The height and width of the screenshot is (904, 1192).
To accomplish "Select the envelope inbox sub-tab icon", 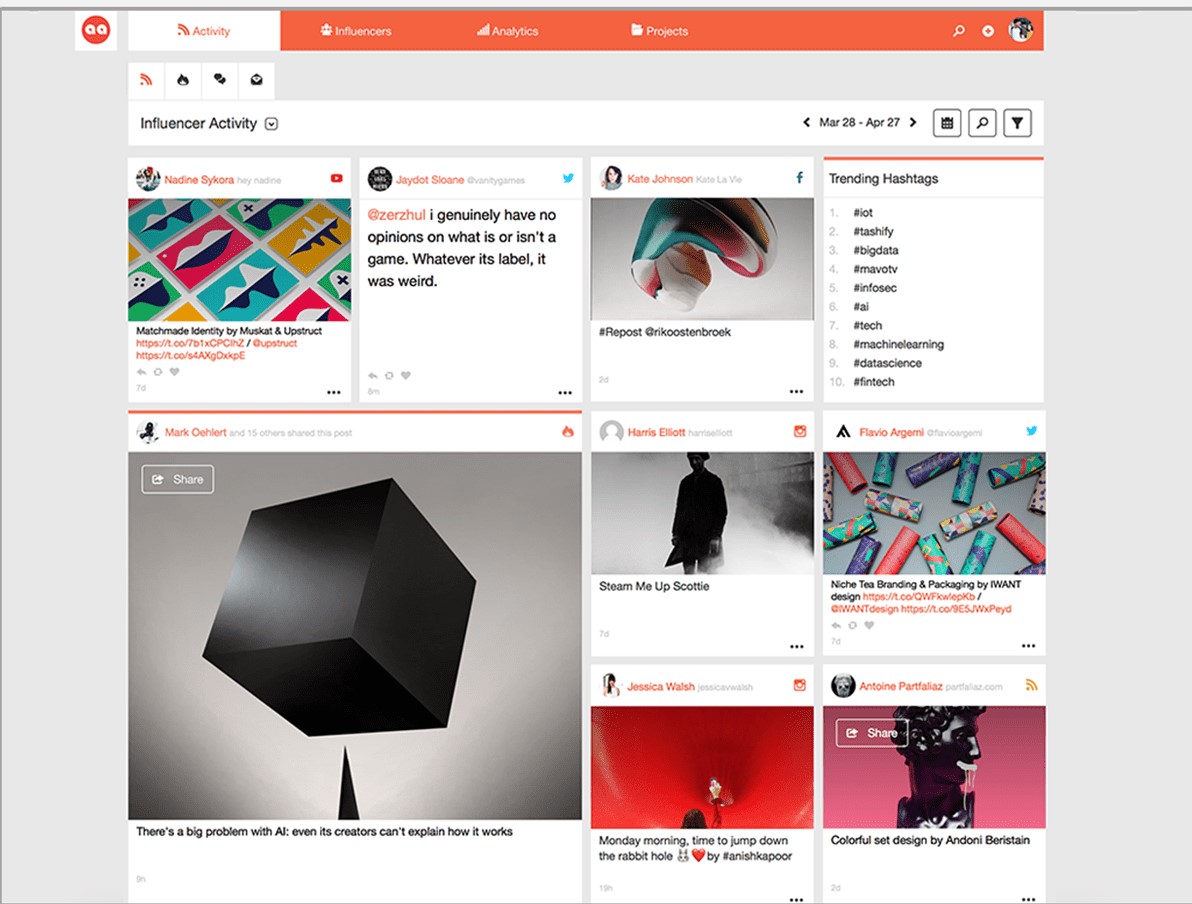I will pyautogui.click(x=256, y=80).
